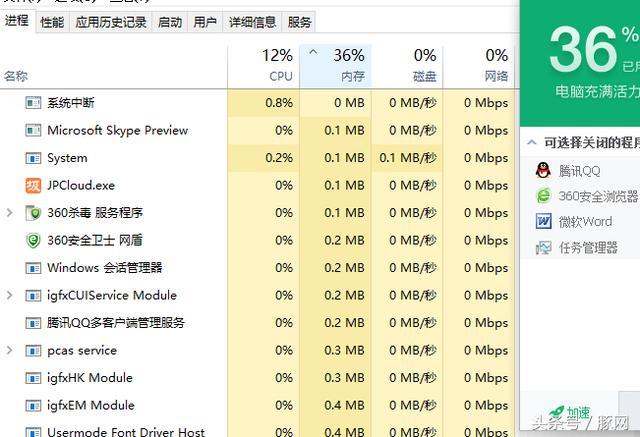The width and height of the screenshot is (640, 437).
Task: Expand the pcas service process group
Action: click(9, 350)
